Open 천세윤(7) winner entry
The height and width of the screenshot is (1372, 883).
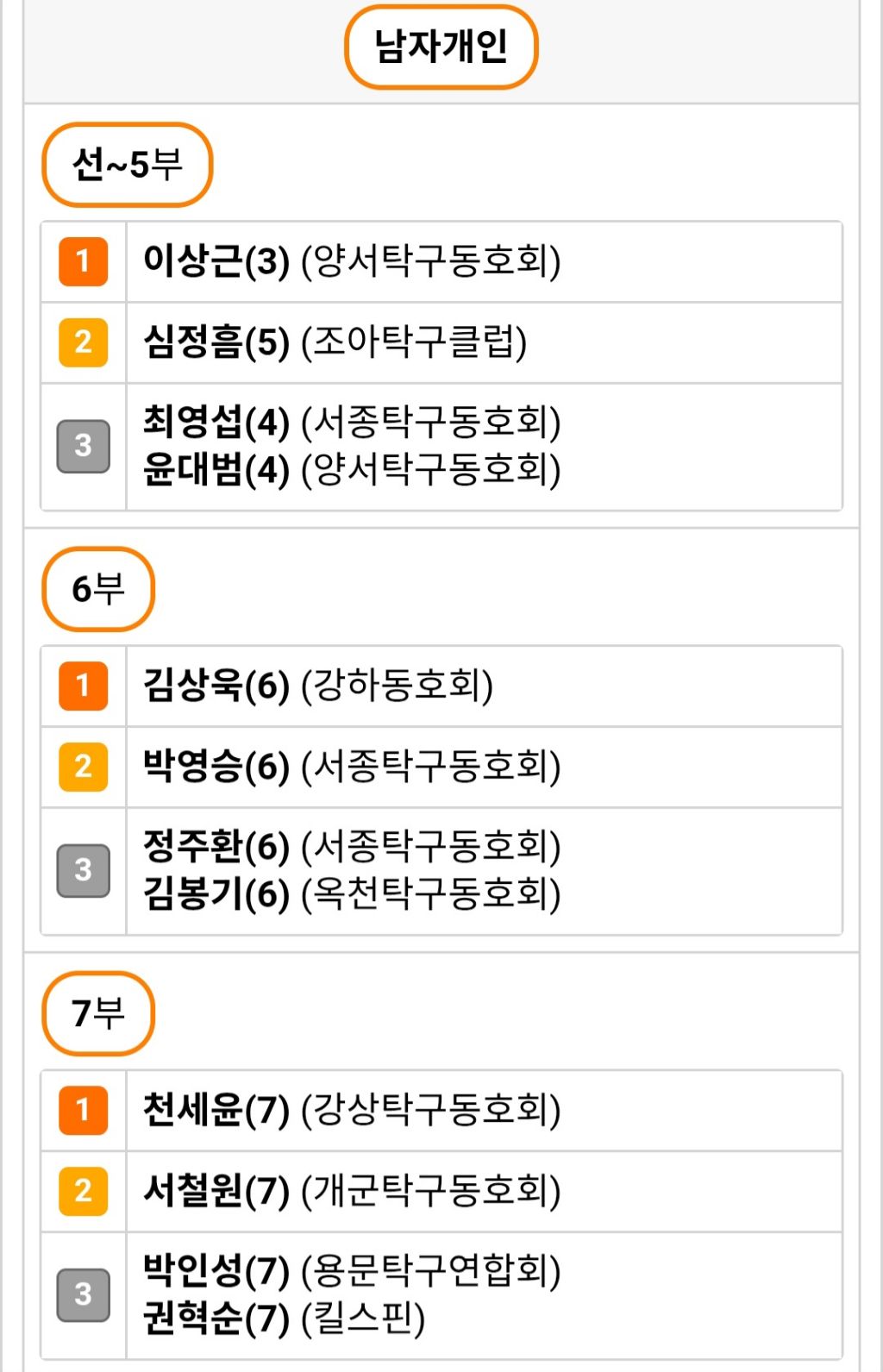pos(352,1110)
